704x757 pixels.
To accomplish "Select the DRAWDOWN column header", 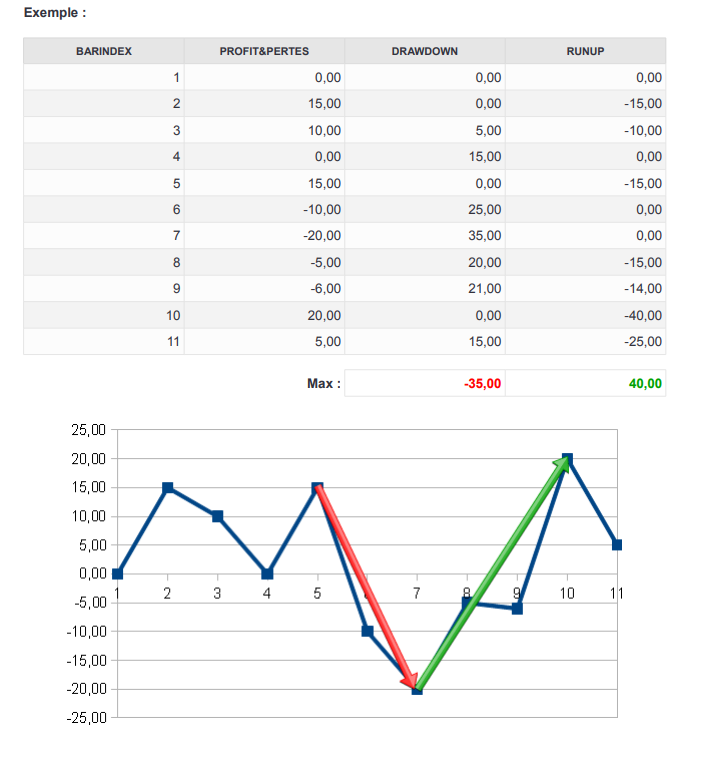I will [425, 51].
